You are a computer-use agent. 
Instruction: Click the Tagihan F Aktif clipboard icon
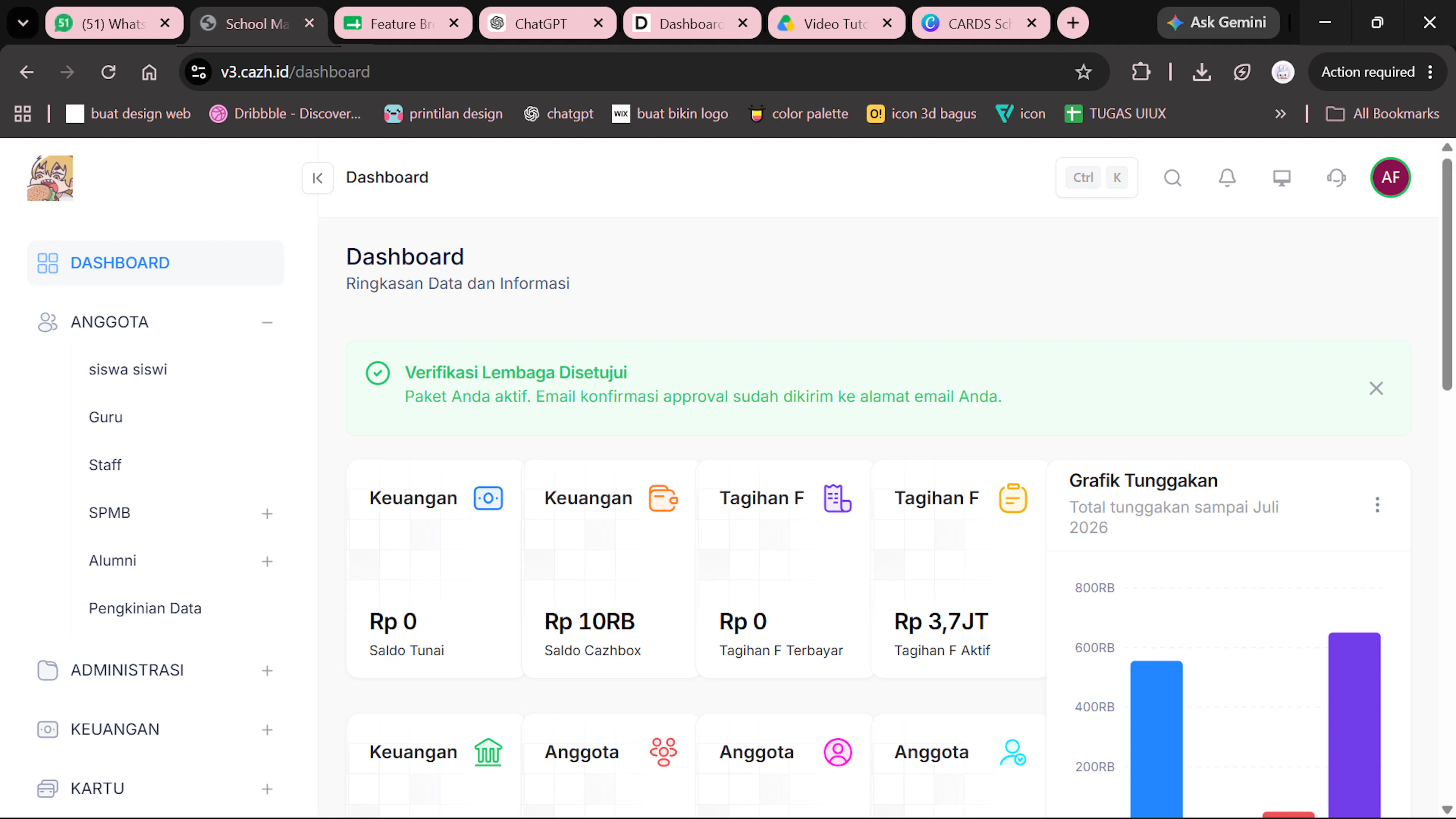1013,498
